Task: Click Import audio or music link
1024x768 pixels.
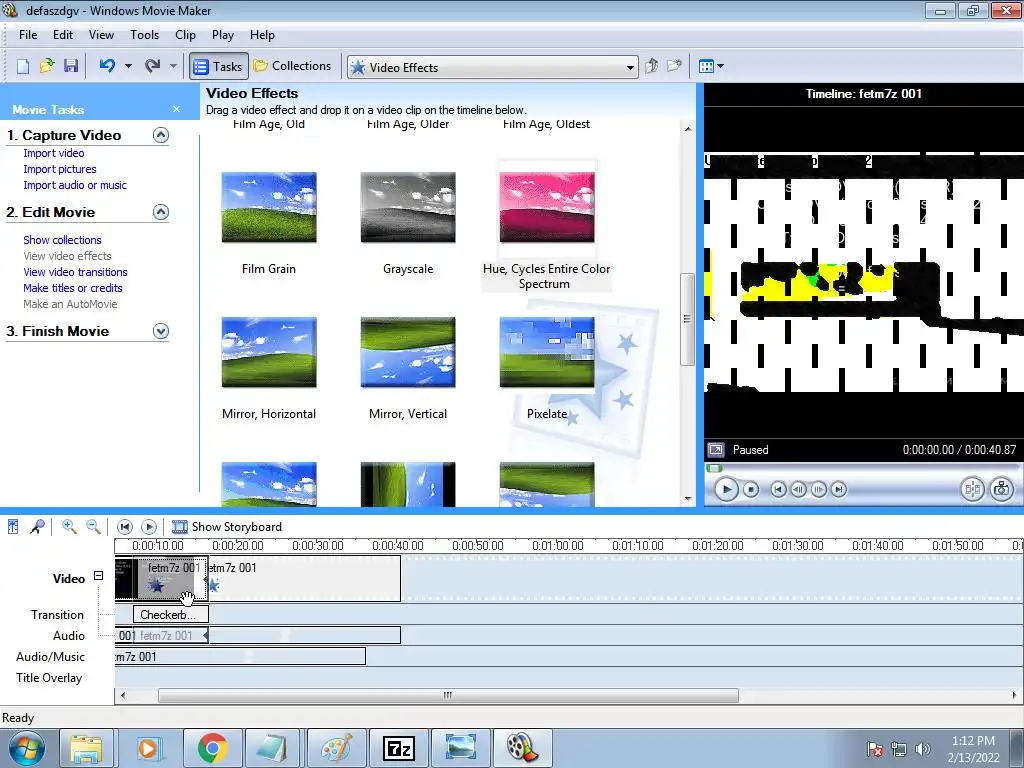Action: 75,185
